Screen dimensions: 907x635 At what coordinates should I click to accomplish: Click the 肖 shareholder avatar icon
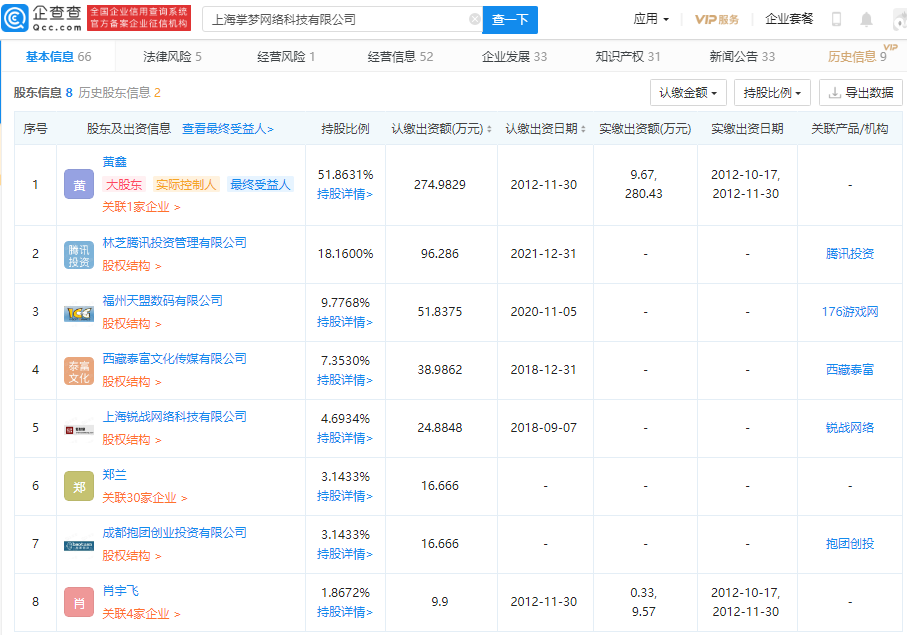[79, 603]
